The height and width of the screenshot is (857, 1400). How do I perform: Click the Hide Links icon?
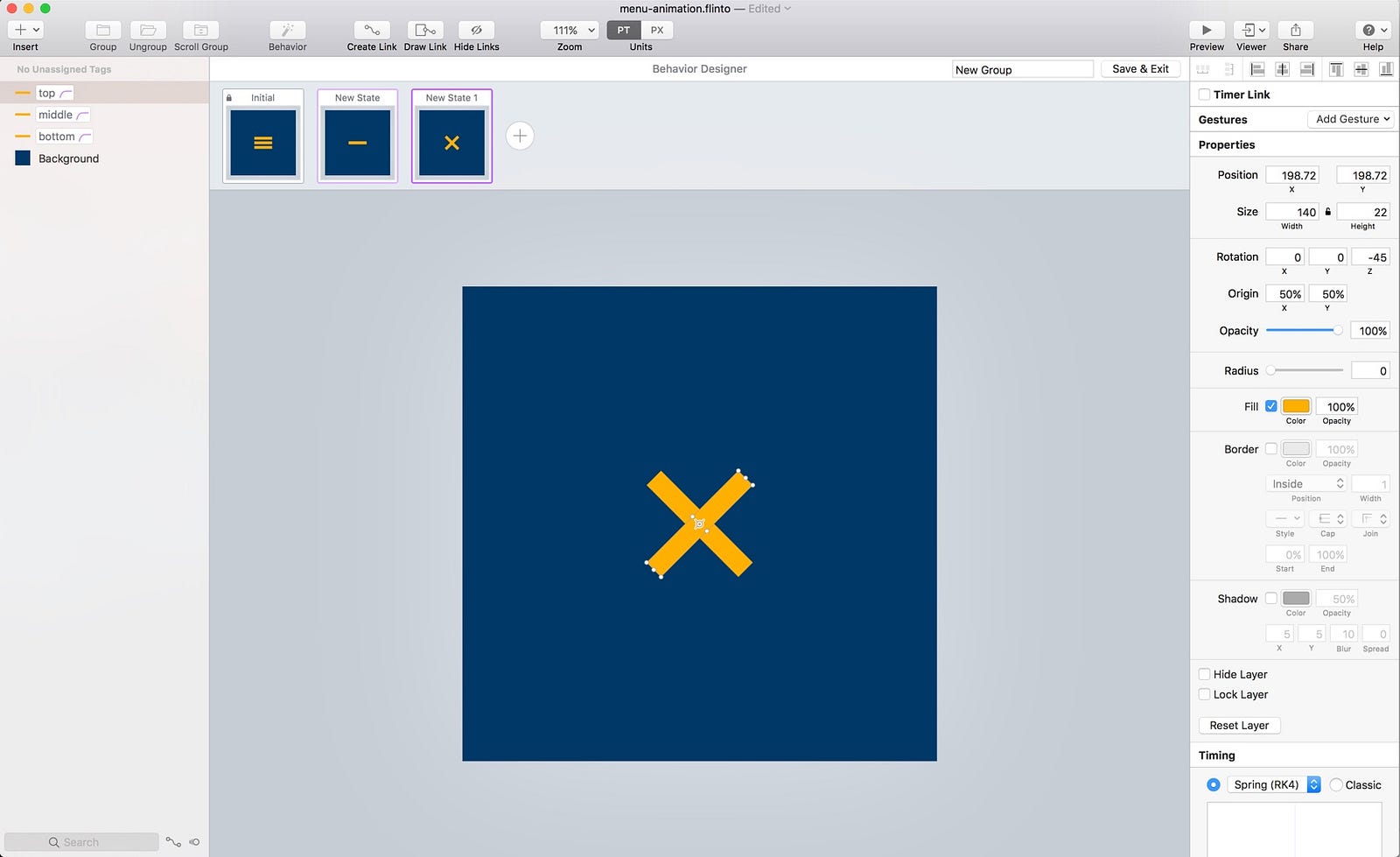coord(477,30)
